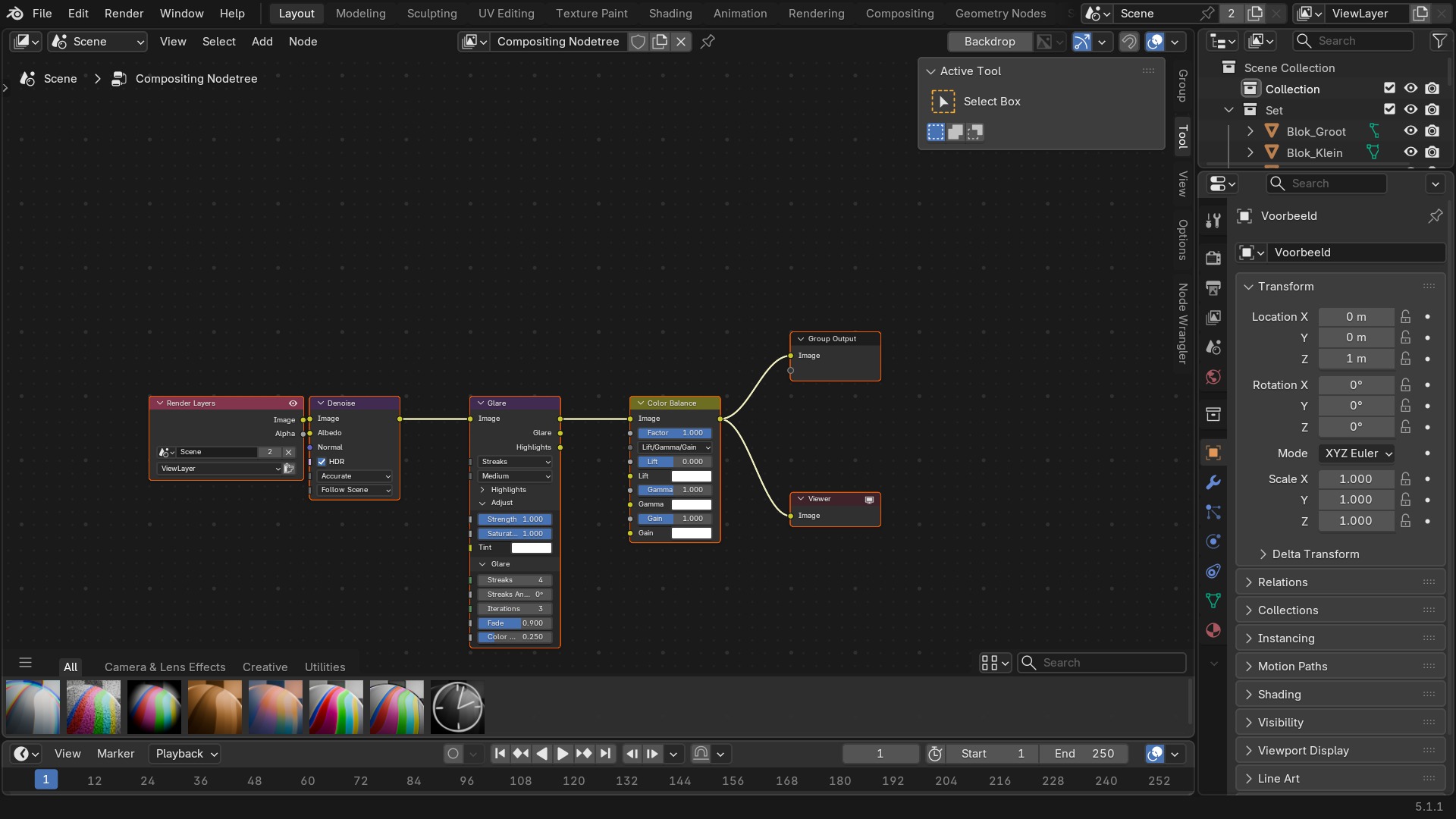Screen dimensions: 1456x819
Task: Lock the Location X property
Action: point(1406,317)
